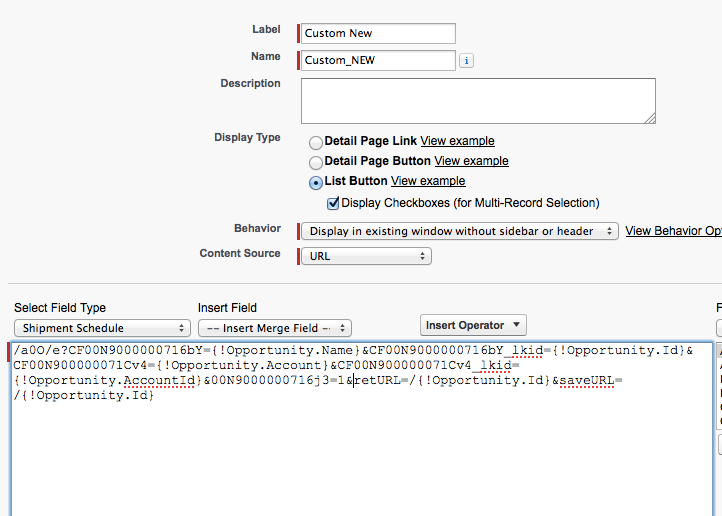This screenshot has height=516, width=722.
Task: Open the Insert Merge Field dropdown
Action: coord(274,328)
